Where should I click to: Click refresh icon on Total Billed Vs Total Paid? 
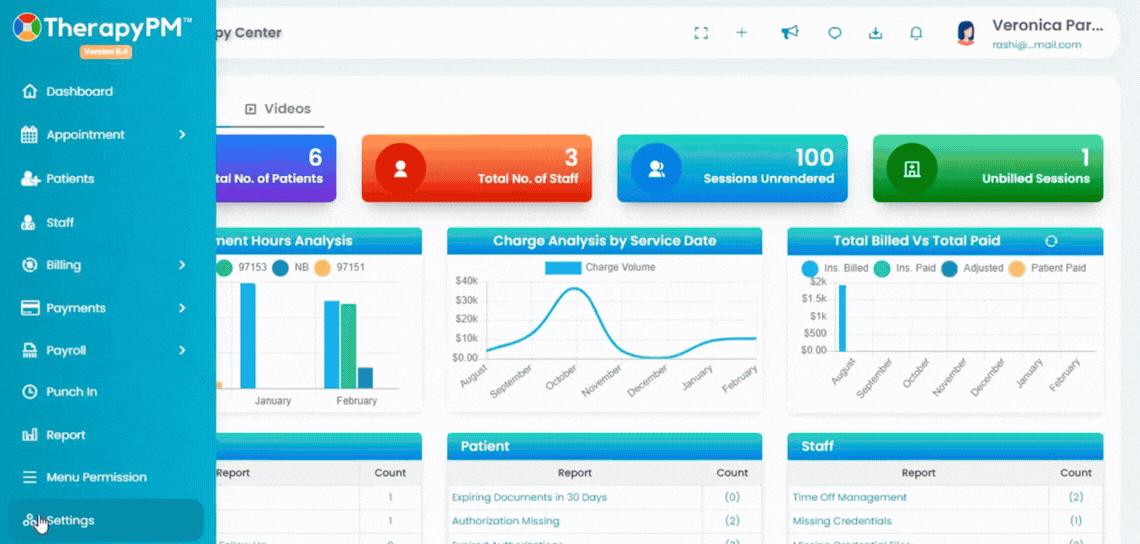point(1051,241)
